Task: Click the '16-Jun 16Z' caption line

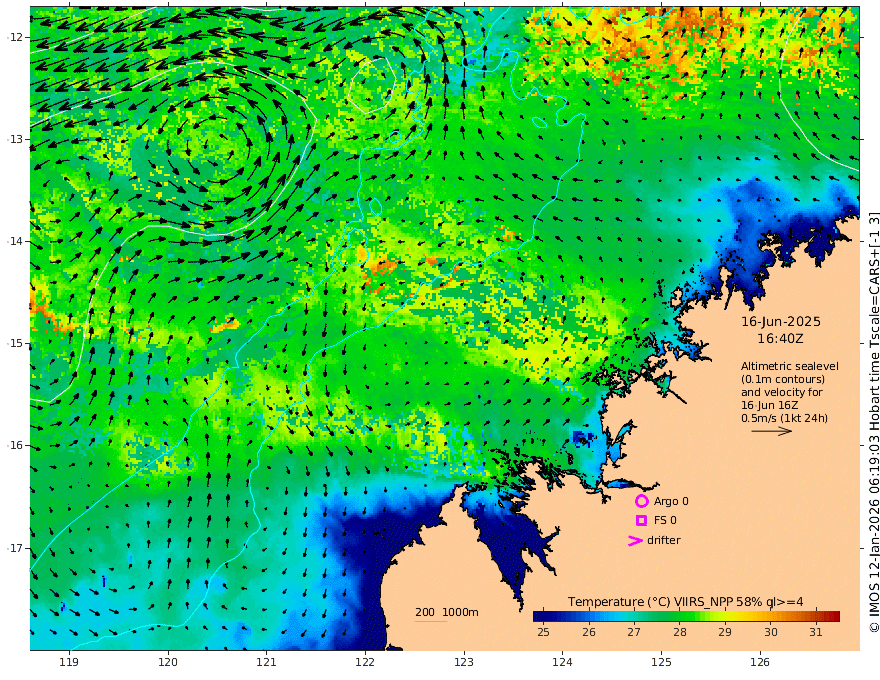Action: click(769, 405)
